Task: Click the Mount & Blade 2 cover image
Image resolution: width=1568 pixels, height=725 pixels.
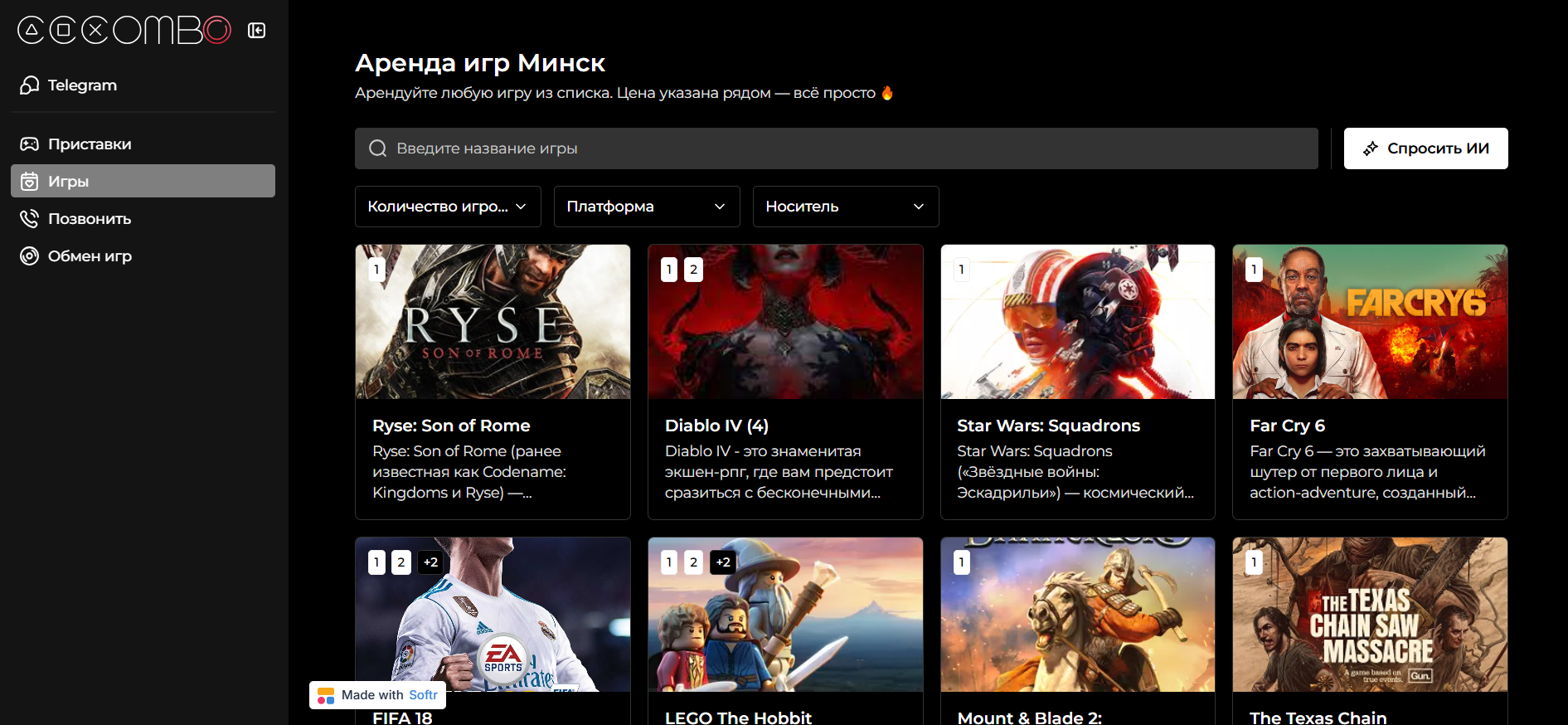Action: 1078,615
